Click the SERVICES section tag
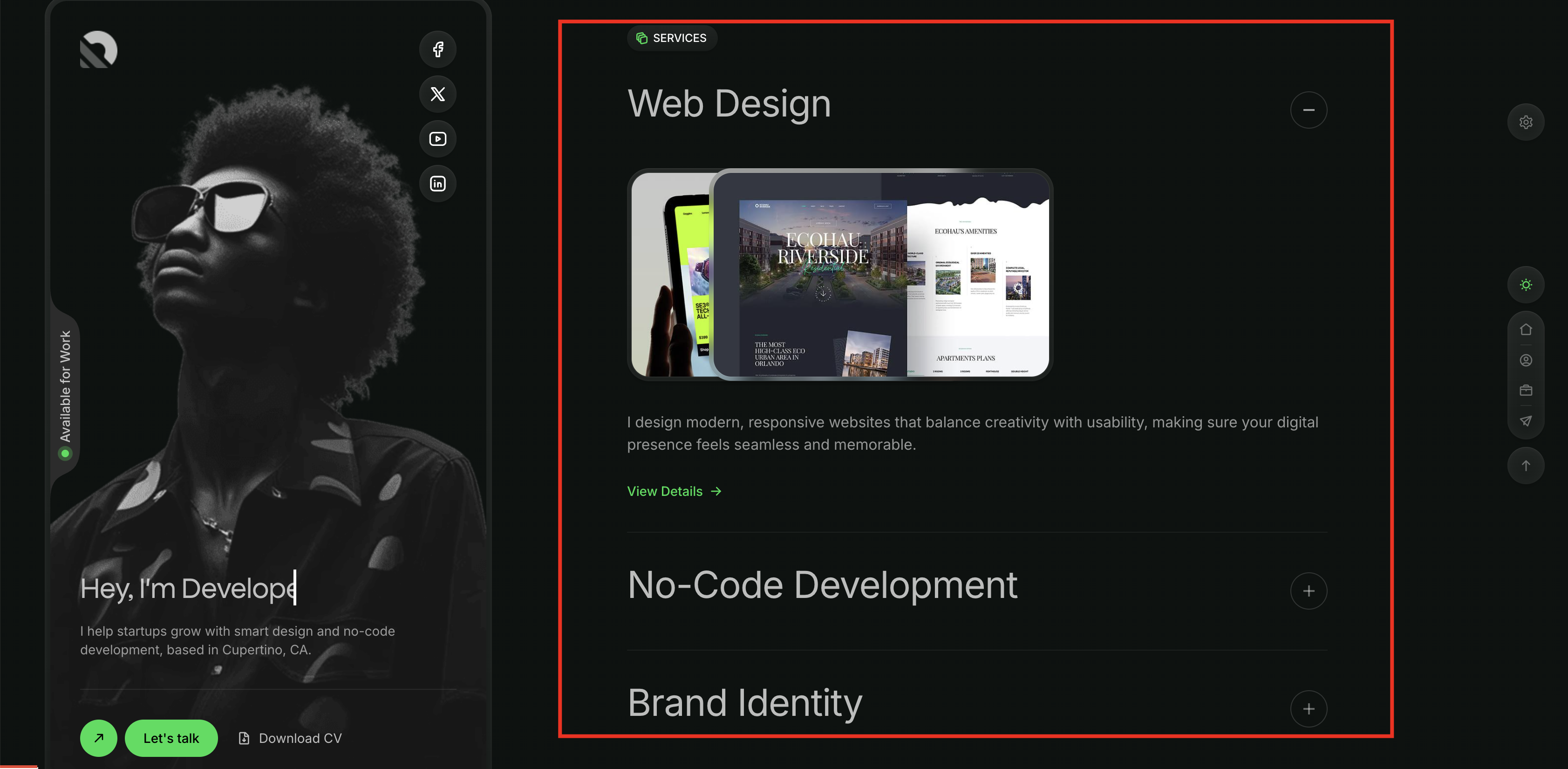The width and height of the screenshot is (1568, 769). [x=672, y=38]
